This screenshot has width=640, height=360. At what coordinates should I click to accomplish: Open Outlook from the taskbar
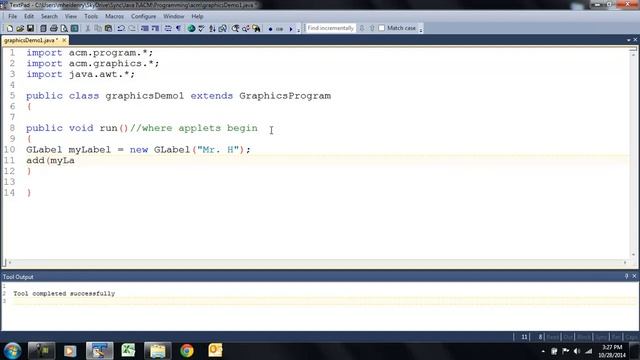pyautogui.click(x=215, y=351)
